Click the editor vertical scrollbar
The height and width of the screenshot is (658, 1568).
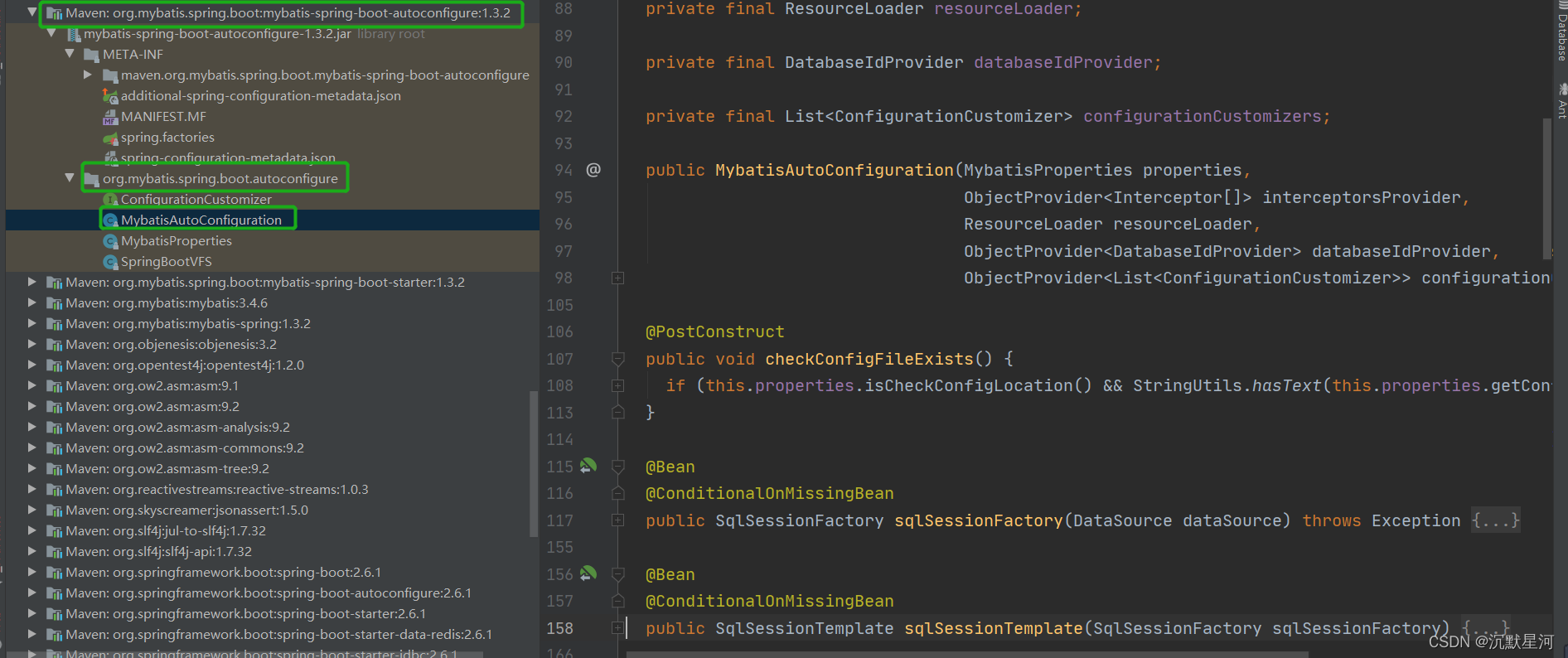point(1546,188)
